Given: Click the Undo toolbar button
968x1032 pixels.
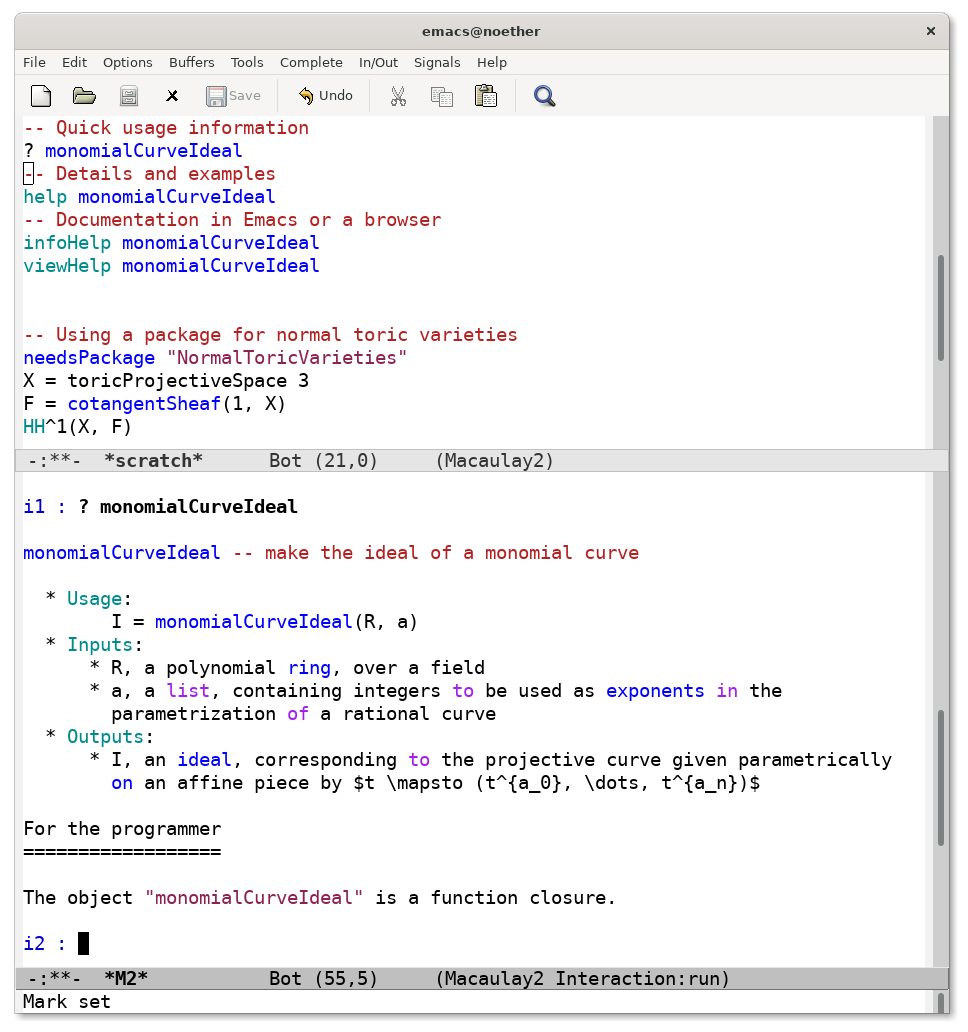Looking at the screenshot, I should pos(325,96).
